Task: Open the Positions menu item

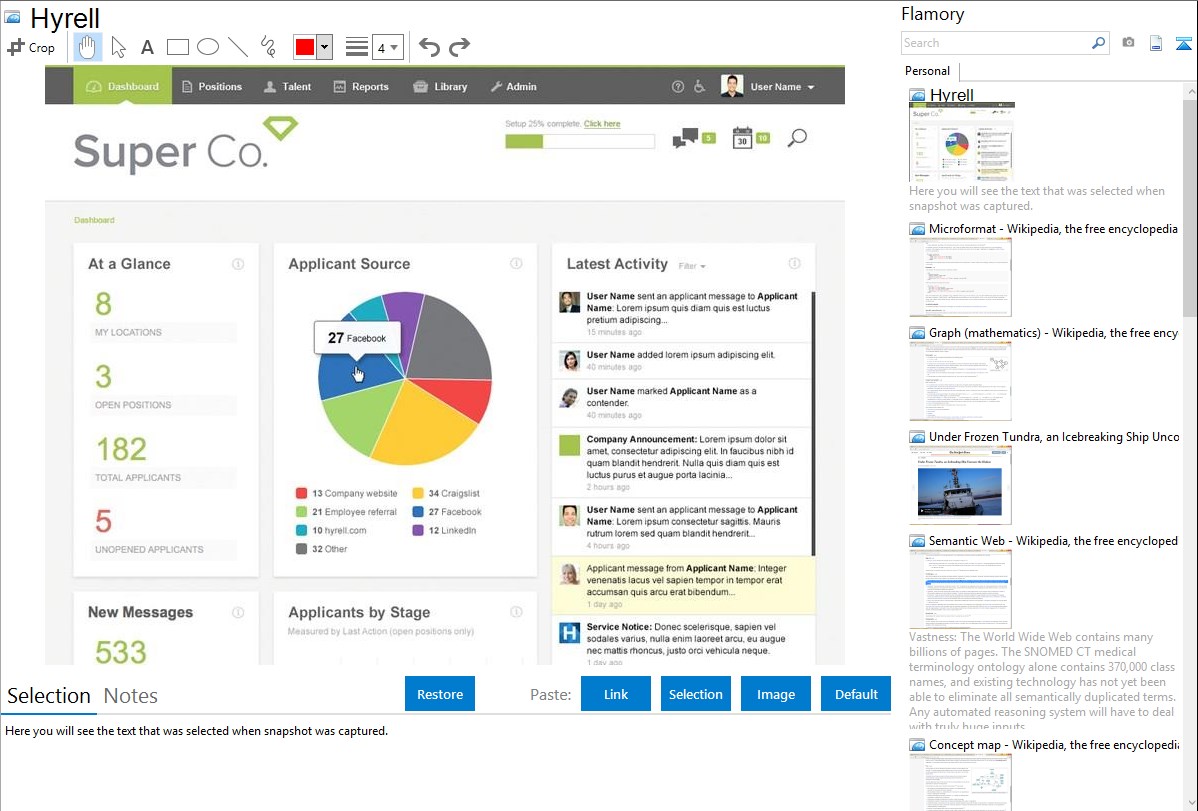Action: pyautogui.click(x=212, y=86)
